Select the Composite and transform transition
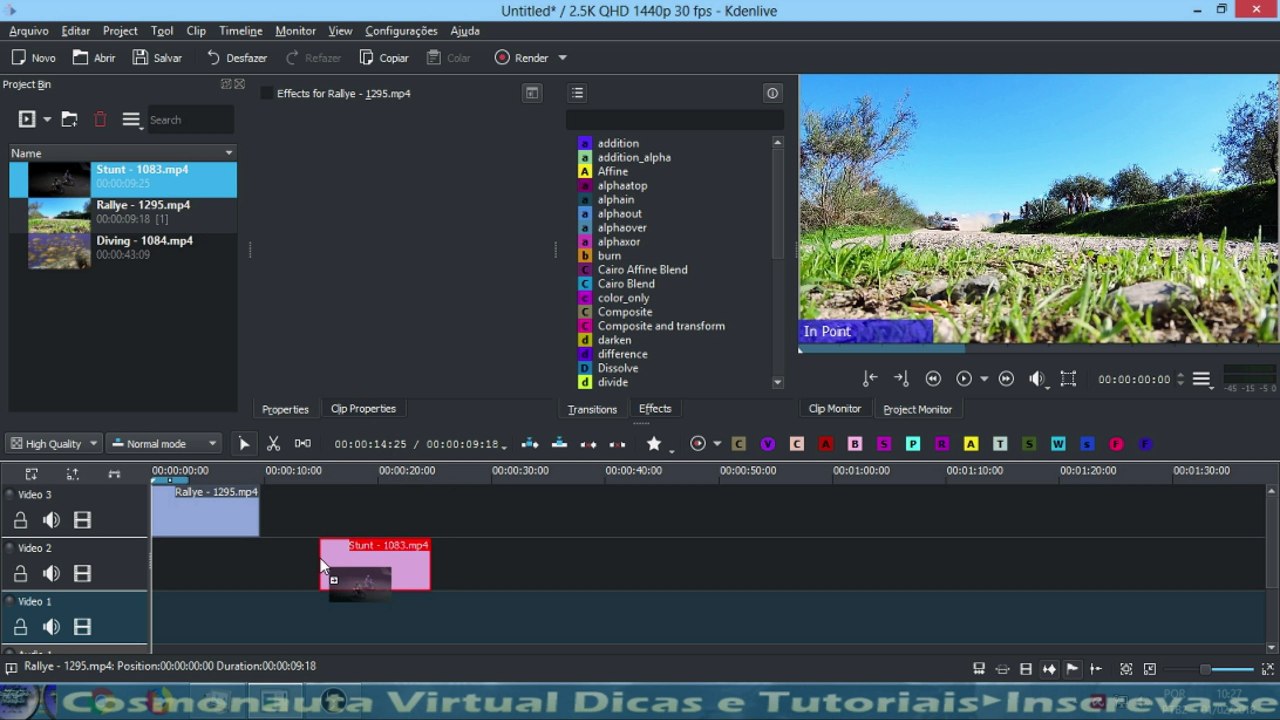The height and width of the screenshot is (720, 1280). [661, 326]
